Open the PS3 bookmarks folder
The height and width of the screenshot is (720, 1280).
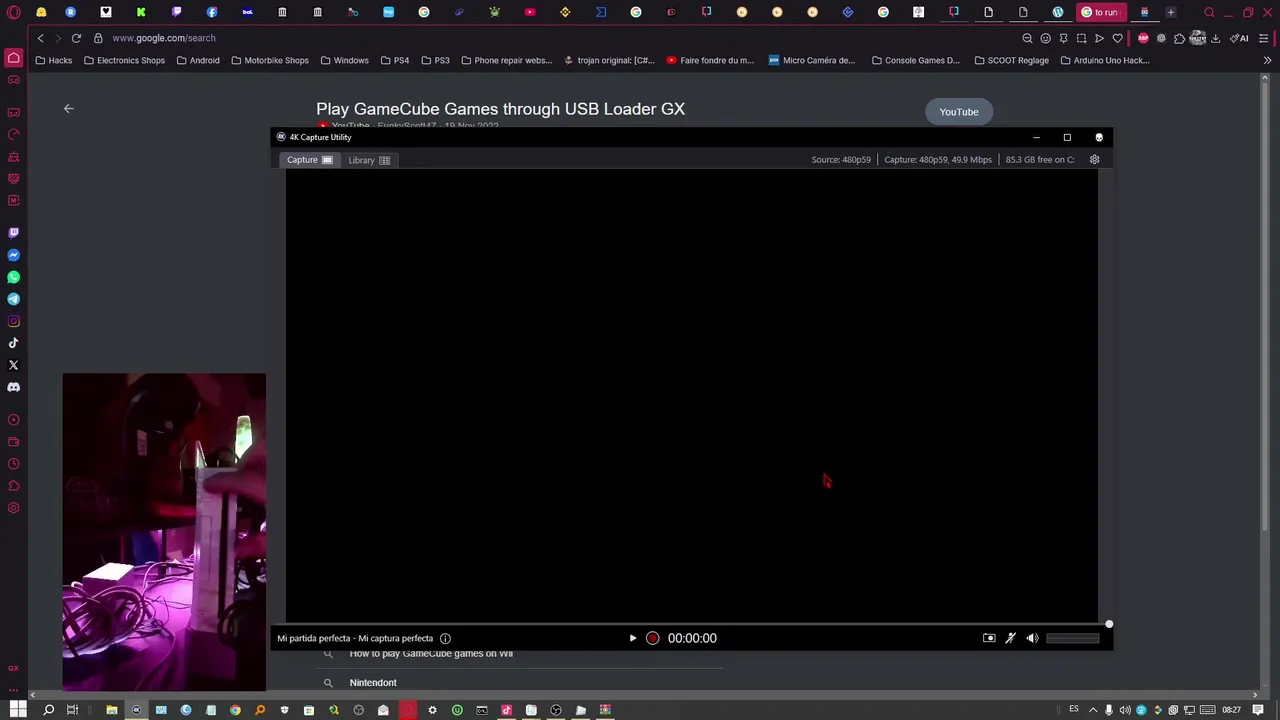(x=435, y=60)
